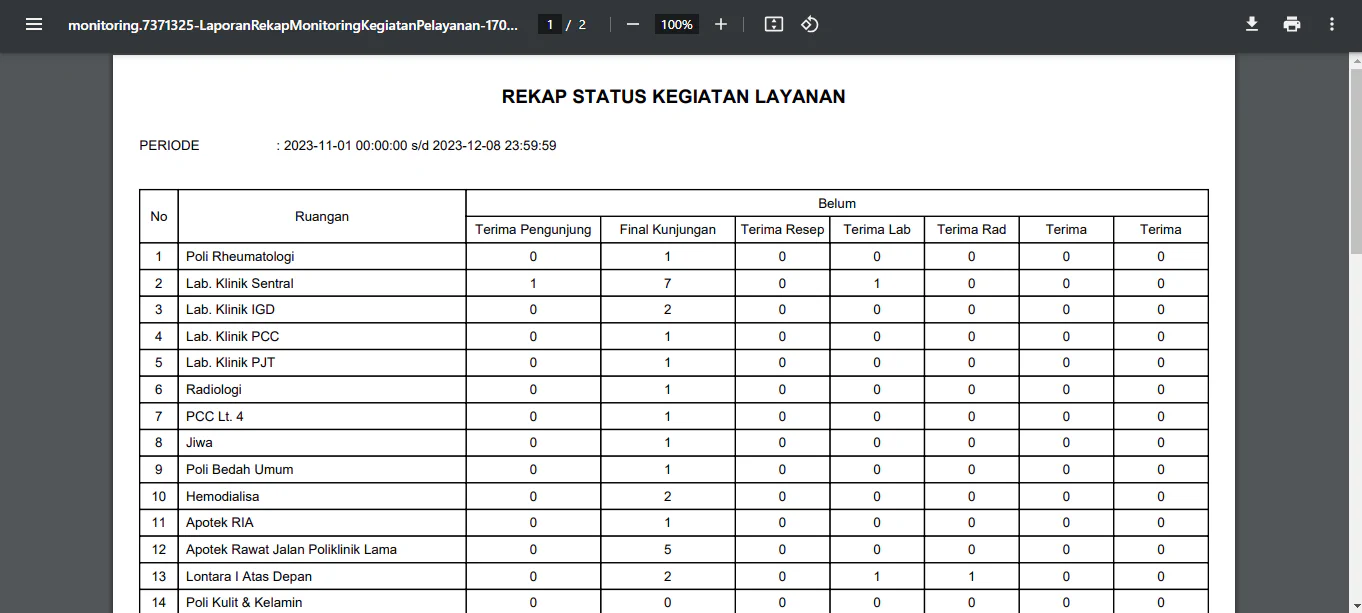
Task: Click the PDF file name in toolbar
Action: point(293,25)
